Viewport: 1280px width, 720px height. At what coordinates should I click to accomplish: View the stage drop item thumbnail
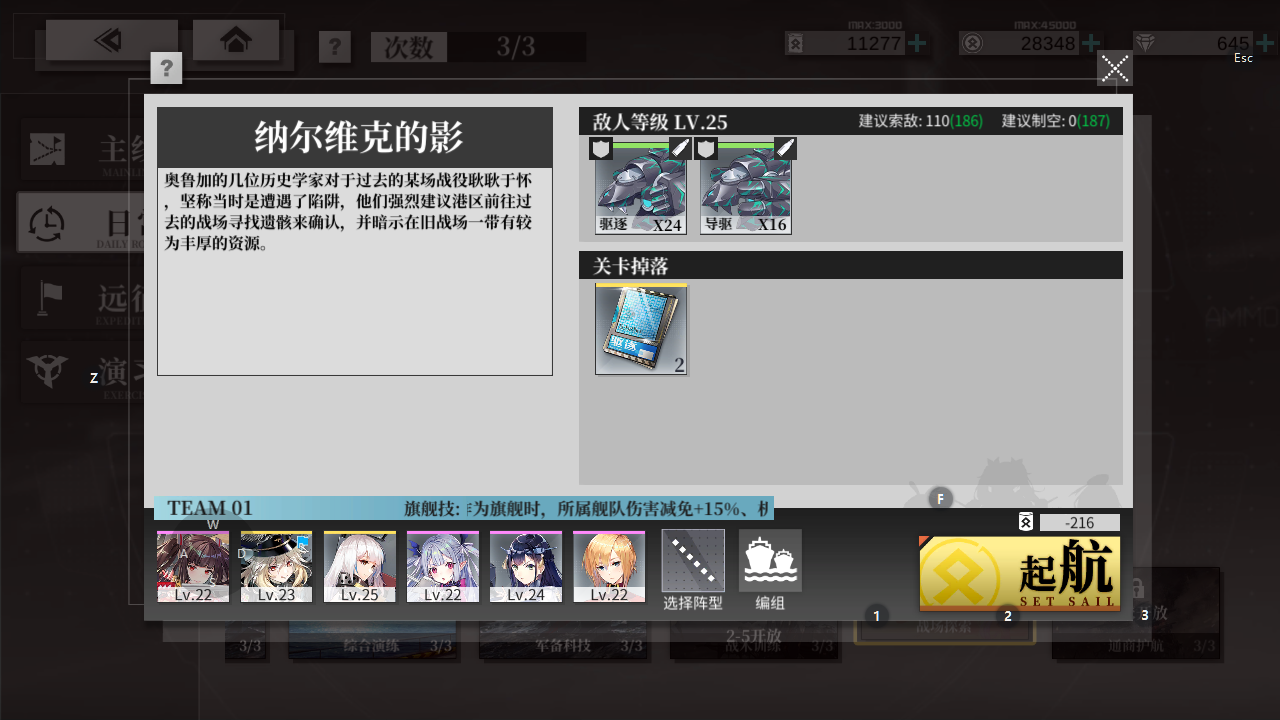(641, 329)
